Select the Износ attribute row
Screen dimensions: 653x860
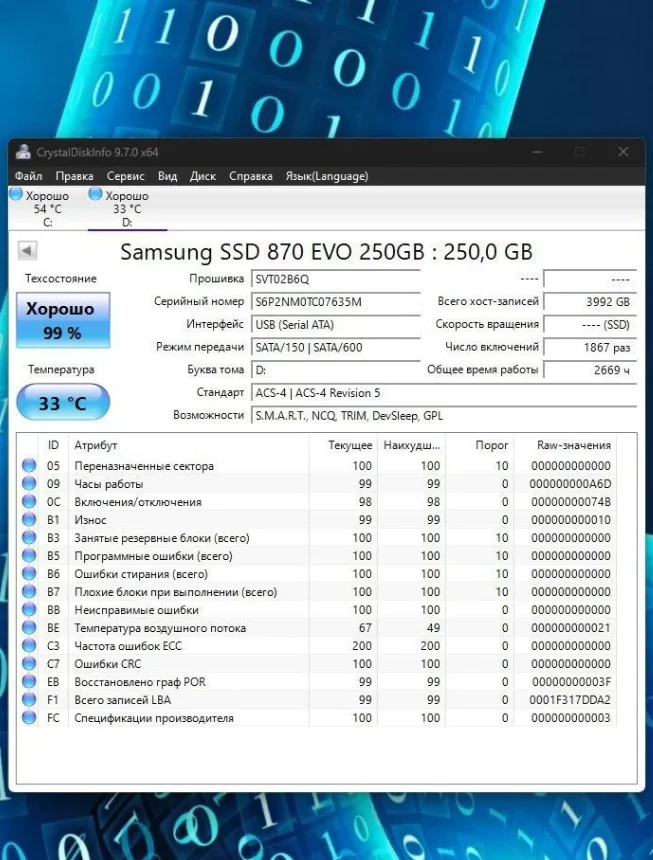pos(317,519)
